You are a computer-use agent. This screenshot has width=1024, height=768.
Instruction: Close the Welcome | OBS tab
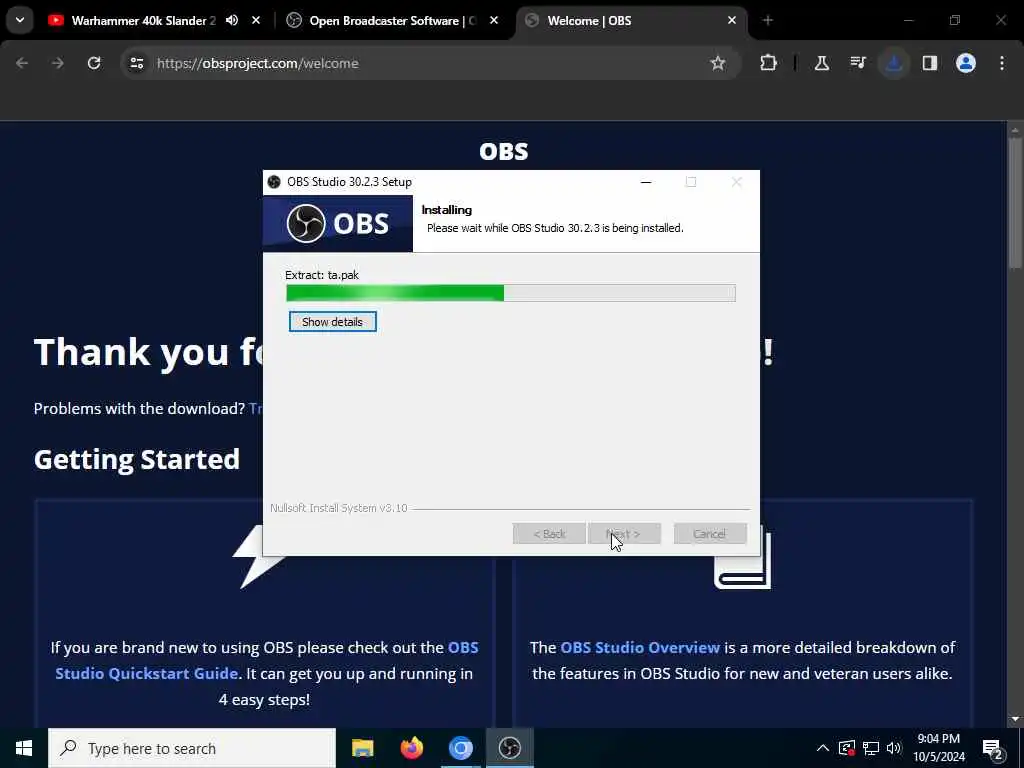(732, 21)
